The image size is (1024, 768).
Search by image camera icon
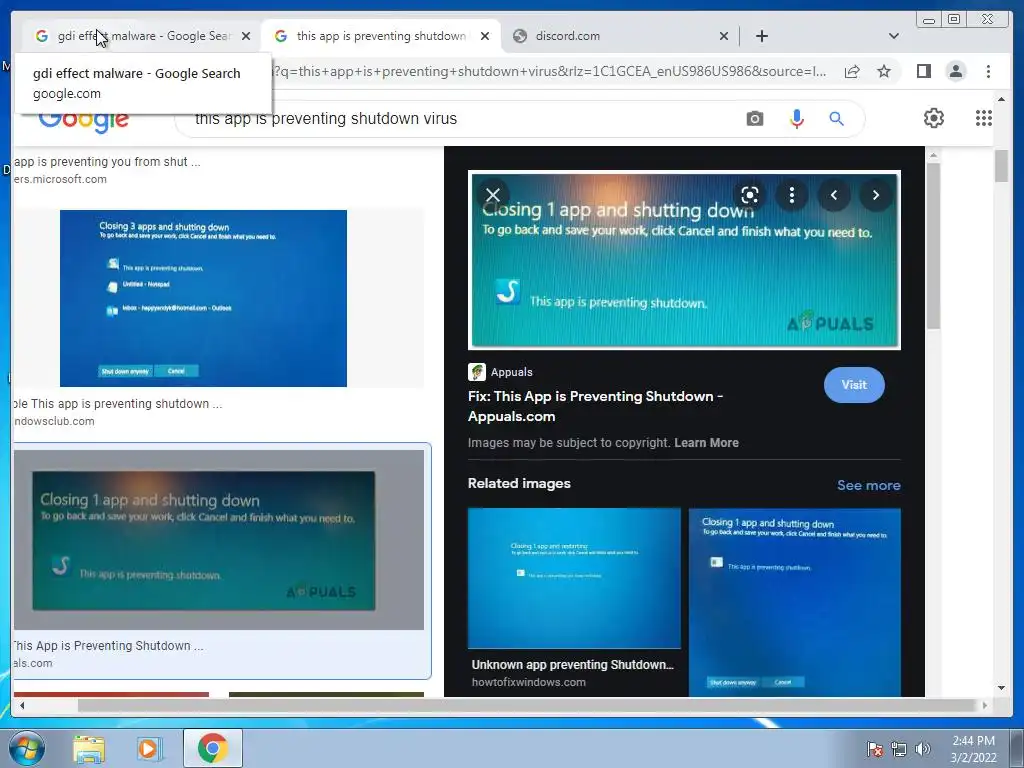[x=755, y=119]
